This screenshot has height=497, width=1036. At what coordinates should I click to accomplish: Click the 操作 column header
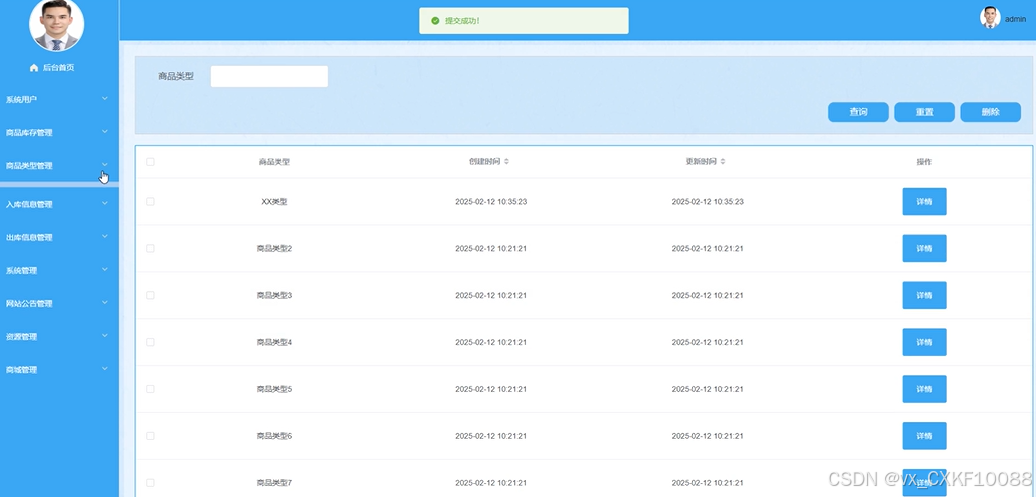point(924,162)
